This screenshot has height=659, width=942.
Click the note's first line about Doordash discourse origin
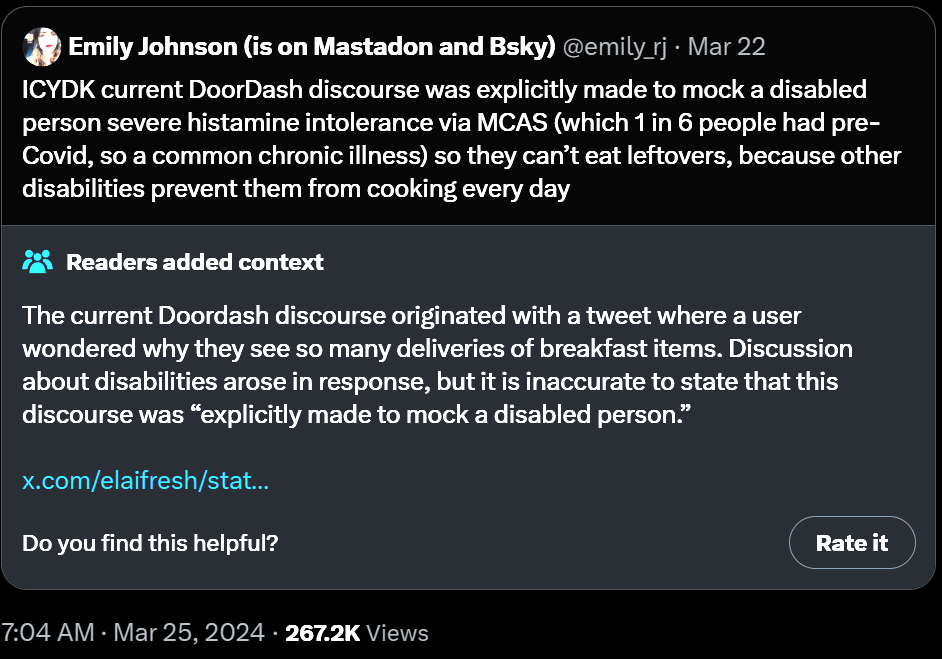[x=412, y=315]
